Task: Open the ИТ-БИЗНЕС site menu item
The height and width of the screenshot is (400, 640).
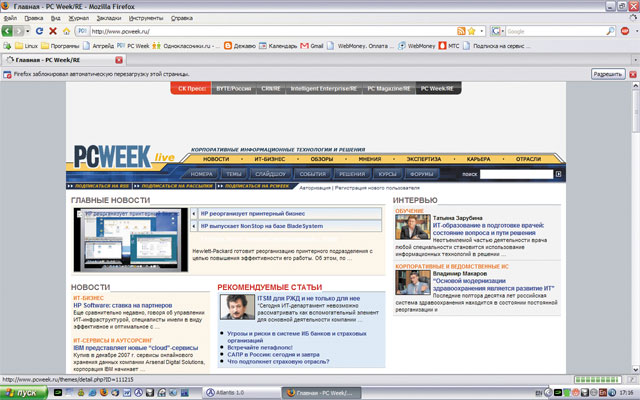Action: [x=270, y=159]
